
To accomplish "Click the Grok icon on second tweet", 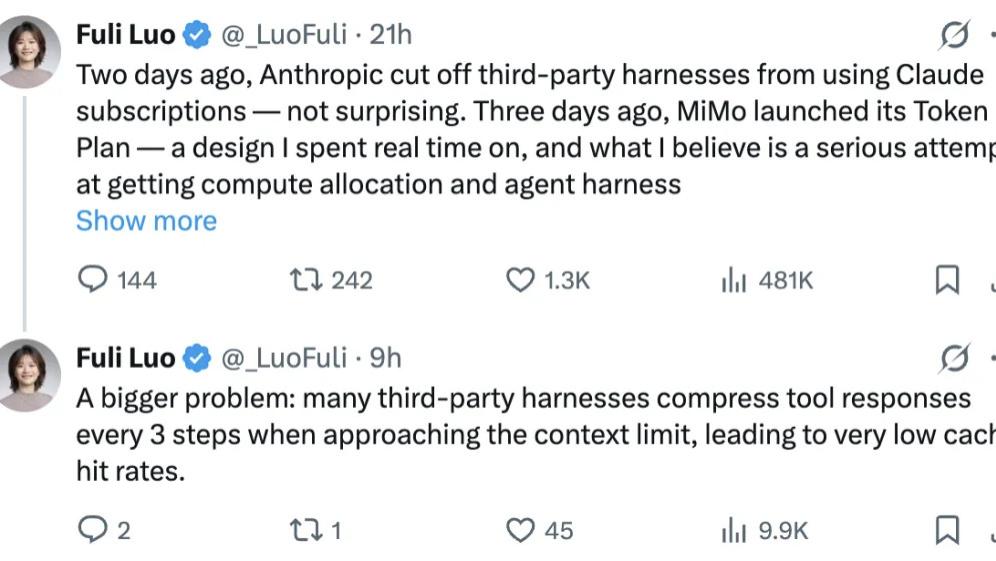I will point(955,357).
